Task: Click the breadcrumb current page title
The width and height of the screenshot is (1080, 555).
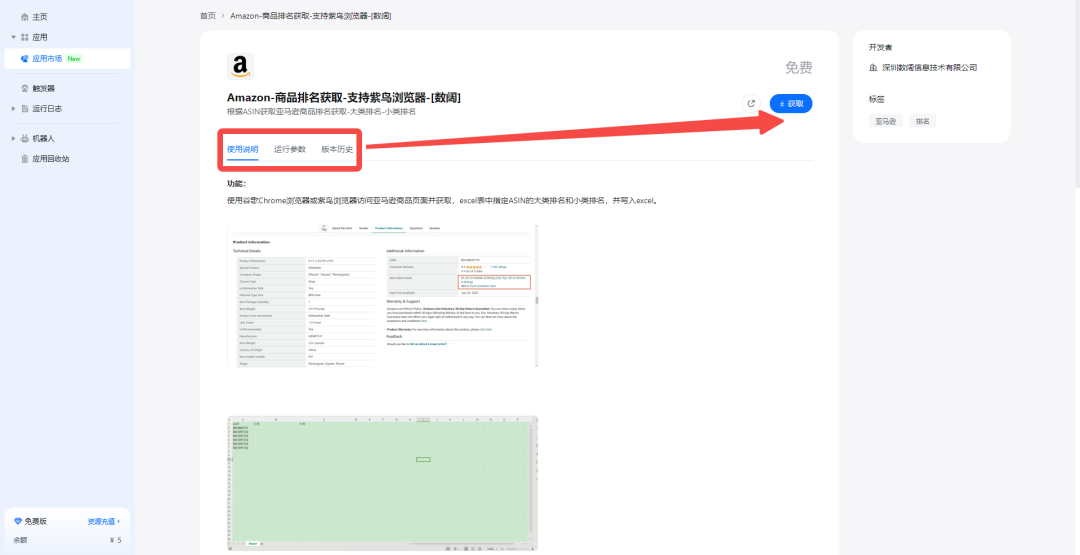Action: (x=311, y=15)
